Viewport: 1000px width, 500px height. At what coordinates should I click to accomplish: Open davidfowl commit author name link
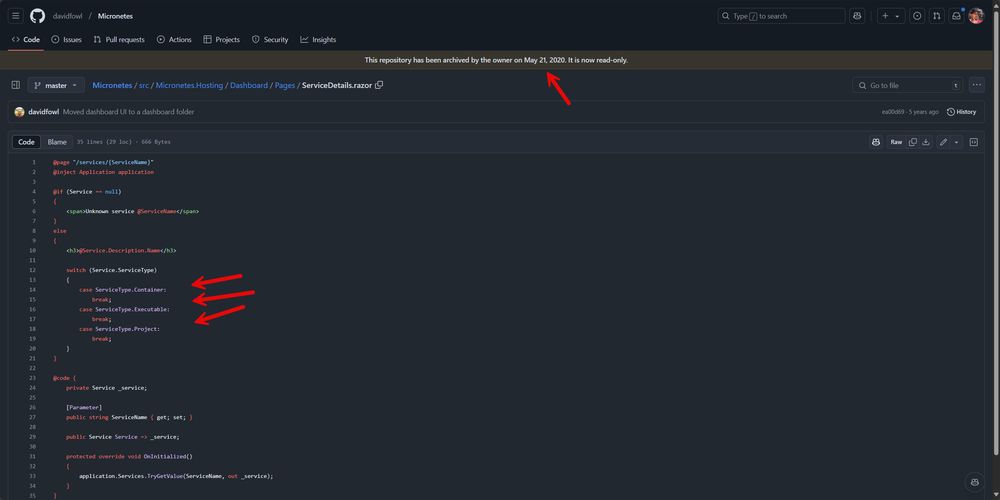tap(43, 112)
